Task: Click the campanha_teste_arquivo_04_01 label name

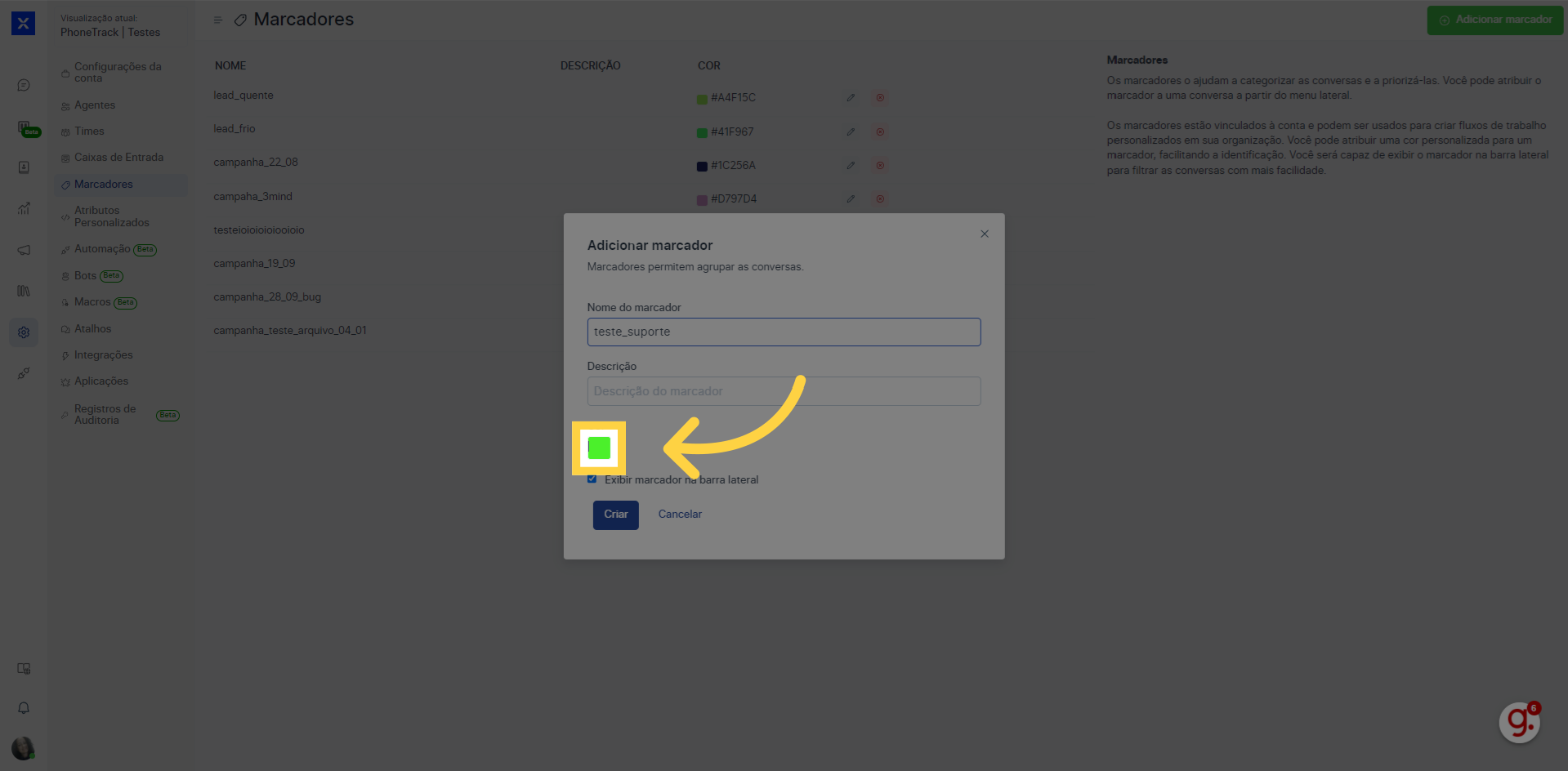Action: (290, 331)
